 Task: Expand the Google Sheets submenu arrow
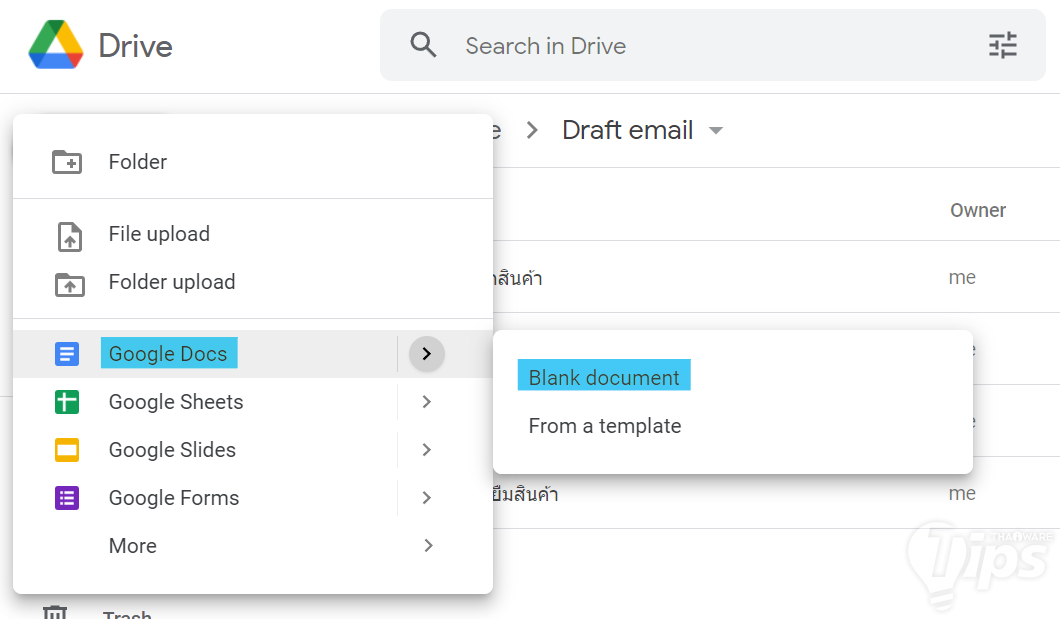click(x=427, y=402)
